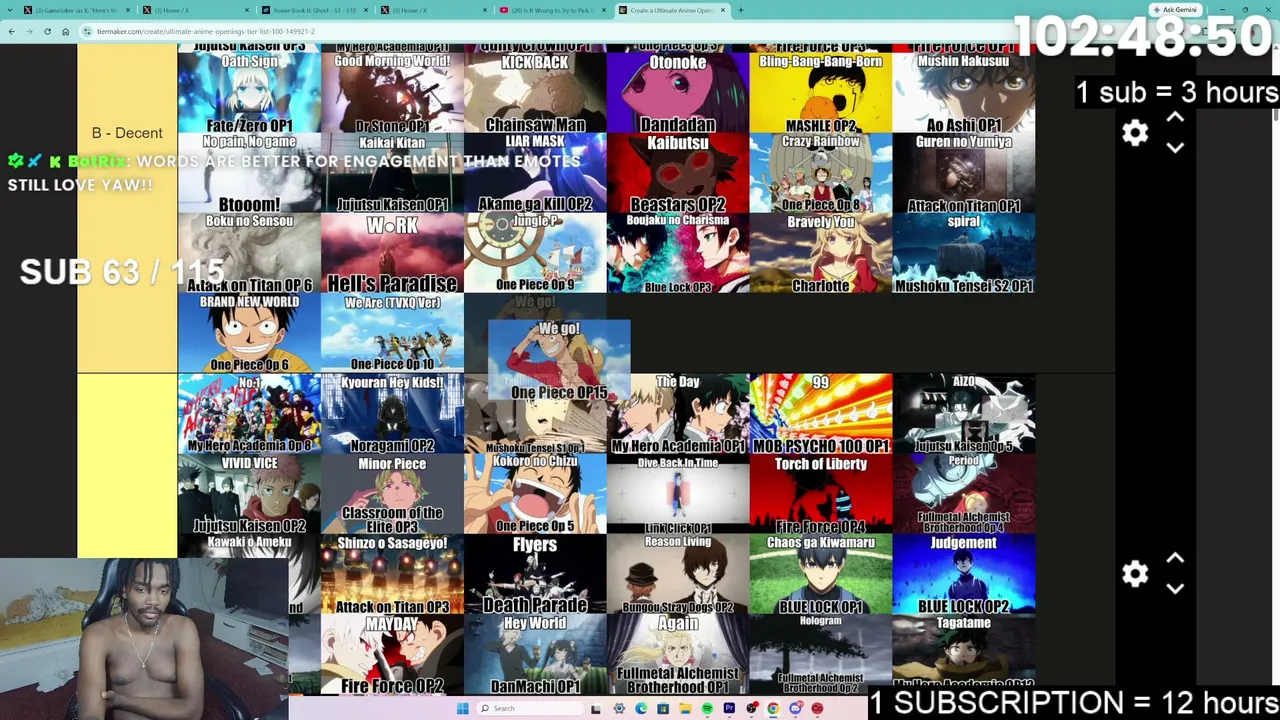Select the One Piece OP 8 Crazy Rainbow thumbnail
The height and width of the screenshot is (720, 1280).
pos(821,173)
